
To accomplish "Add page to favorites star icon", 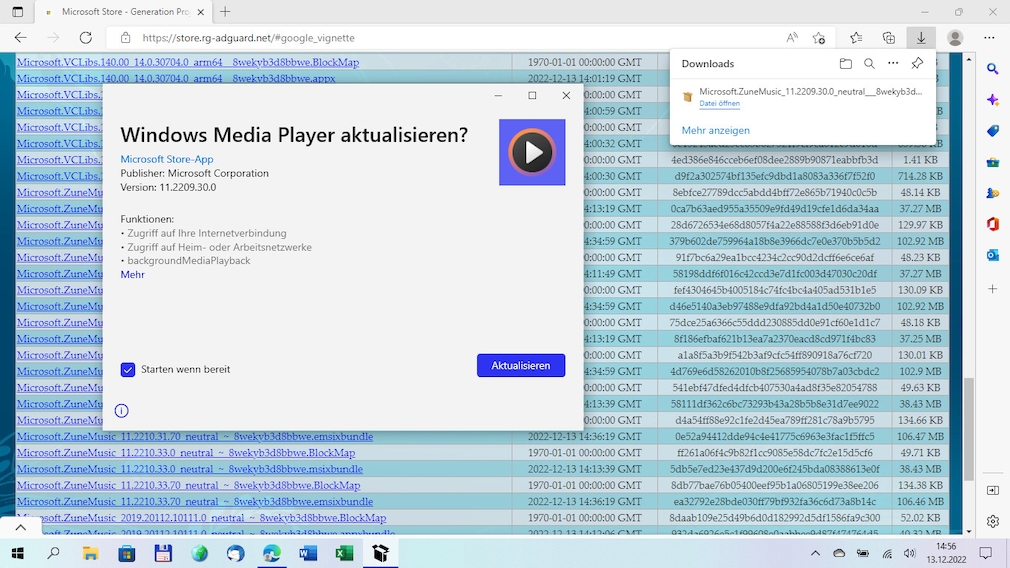I will point(819,37).
